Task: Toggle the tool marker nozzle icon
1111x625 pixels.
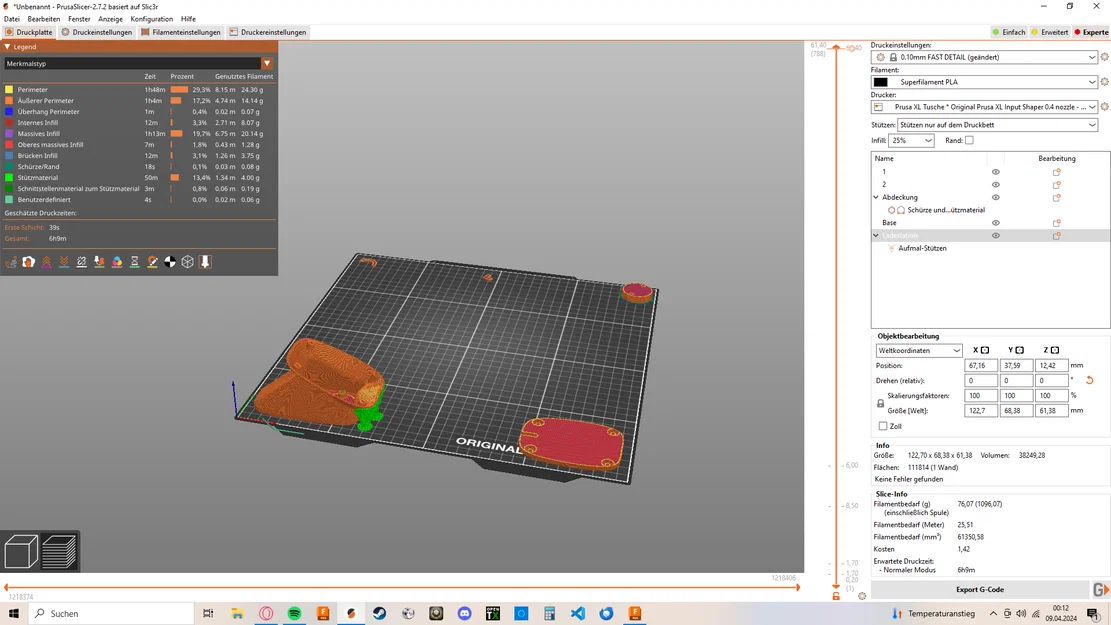Action: [x=205, y=262]
